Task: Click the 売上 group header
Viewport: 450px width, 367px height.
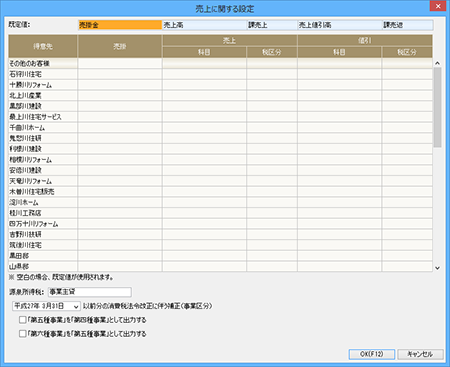Action: [x=230, y=41]
